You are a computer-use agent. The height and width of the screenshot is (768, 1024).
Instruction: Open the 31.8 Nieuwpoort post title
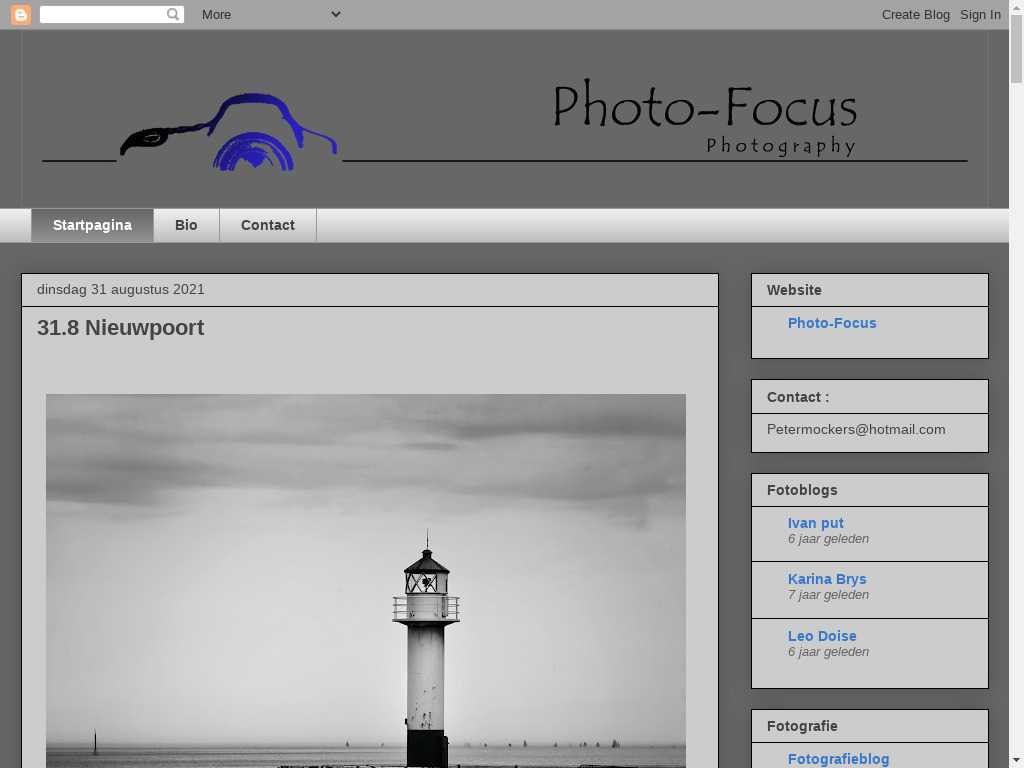[120, 327]
